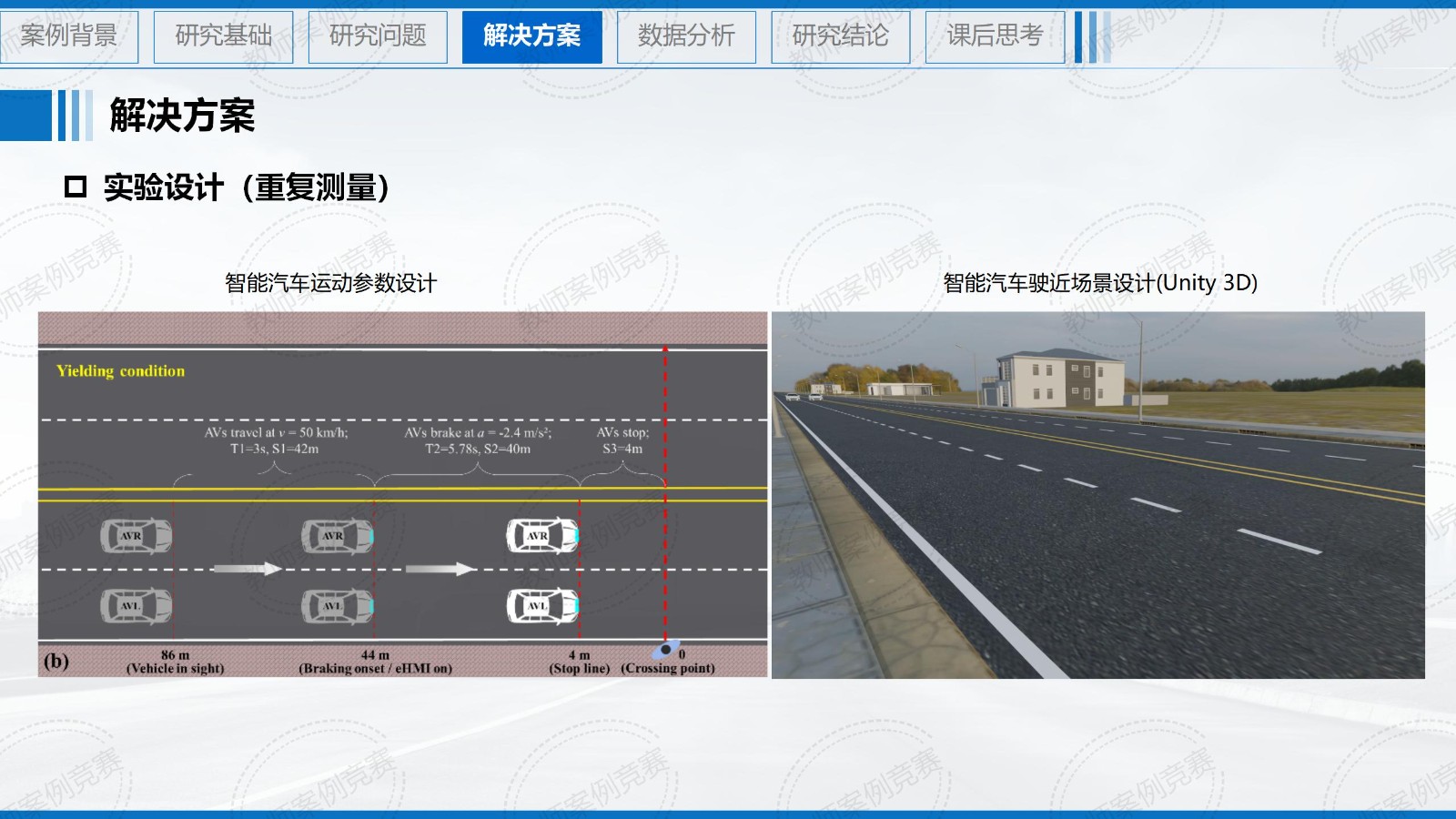This screenshot has width=1456, height=819.
Task: Switch to the 研究基础 tab
Action: (x=223, y=36)
